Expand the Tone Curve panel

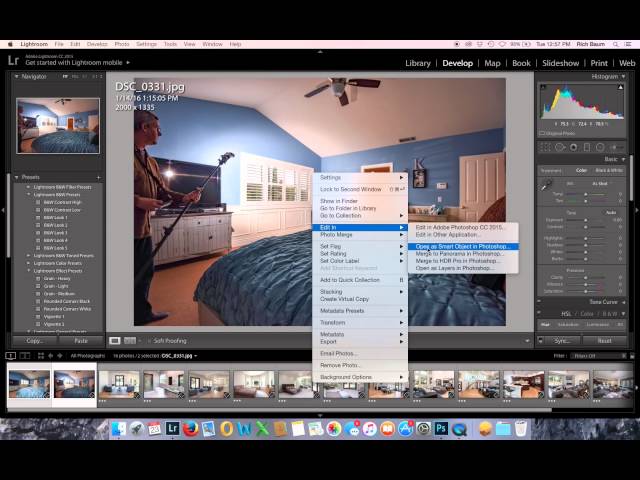click(x=623, y=302)
